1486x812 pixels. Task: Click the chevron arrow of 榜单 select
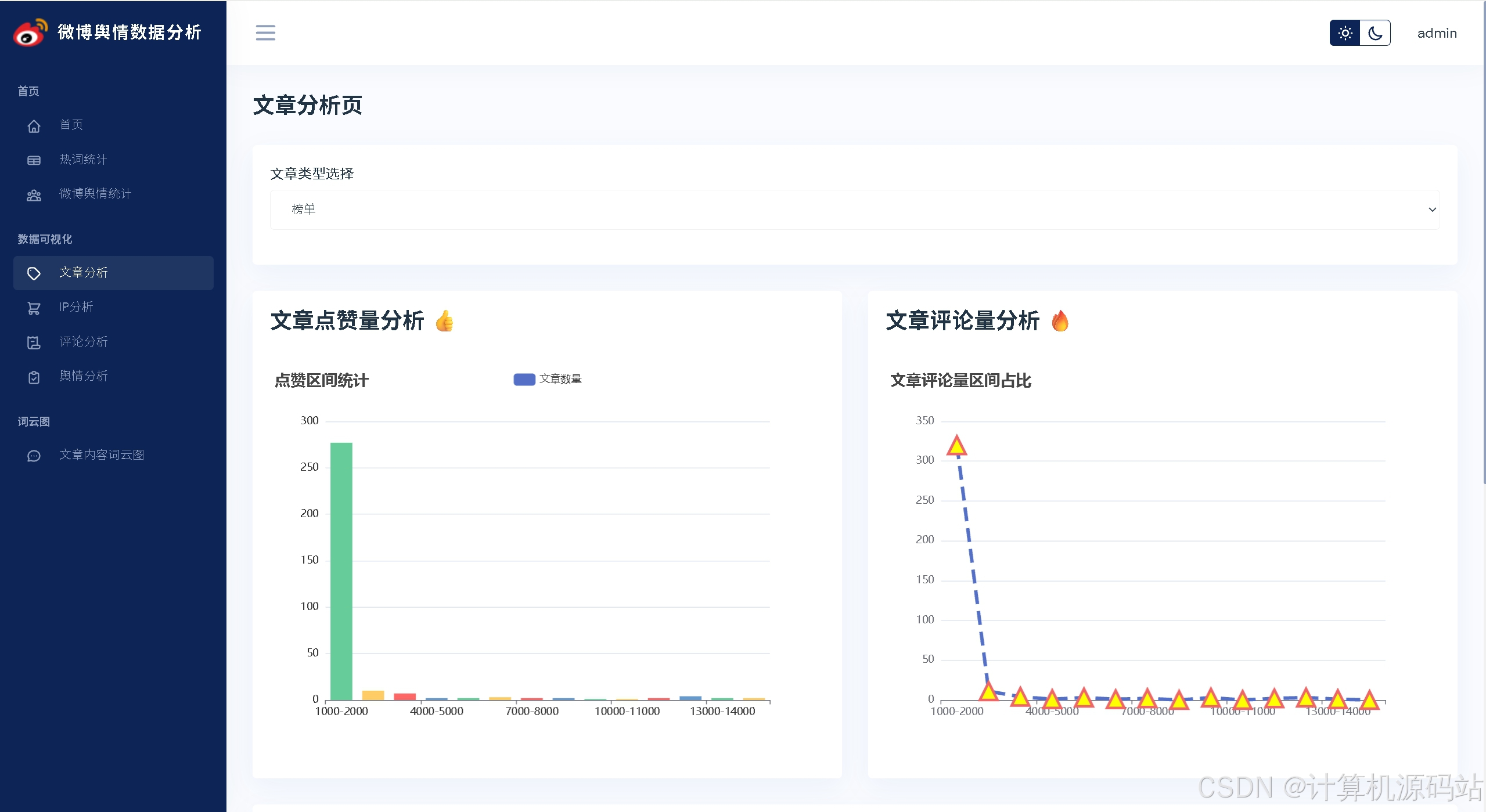click(1432, 210)
